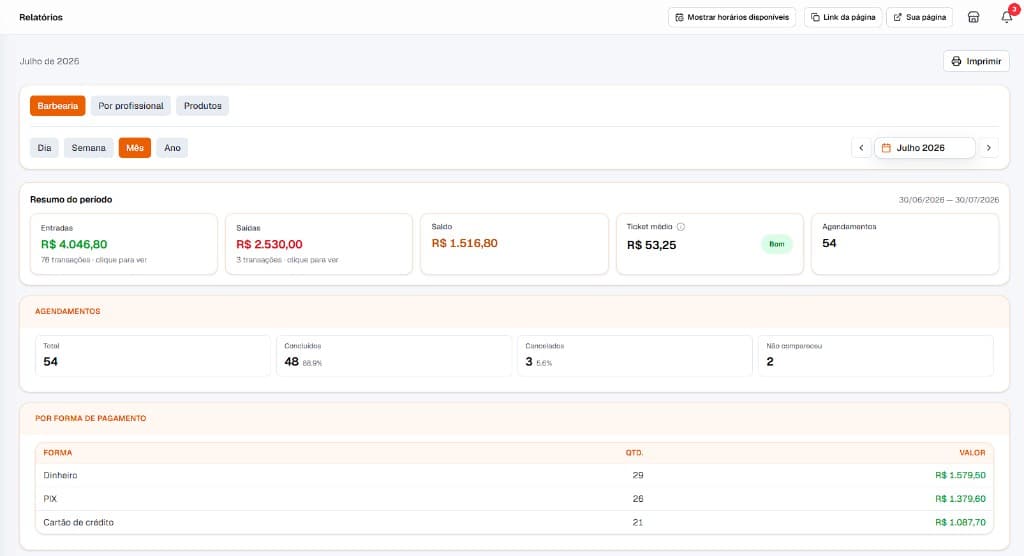The image size is (1024, 556).
Task: Click the Imprimir button
Action: tap(976, 61)
